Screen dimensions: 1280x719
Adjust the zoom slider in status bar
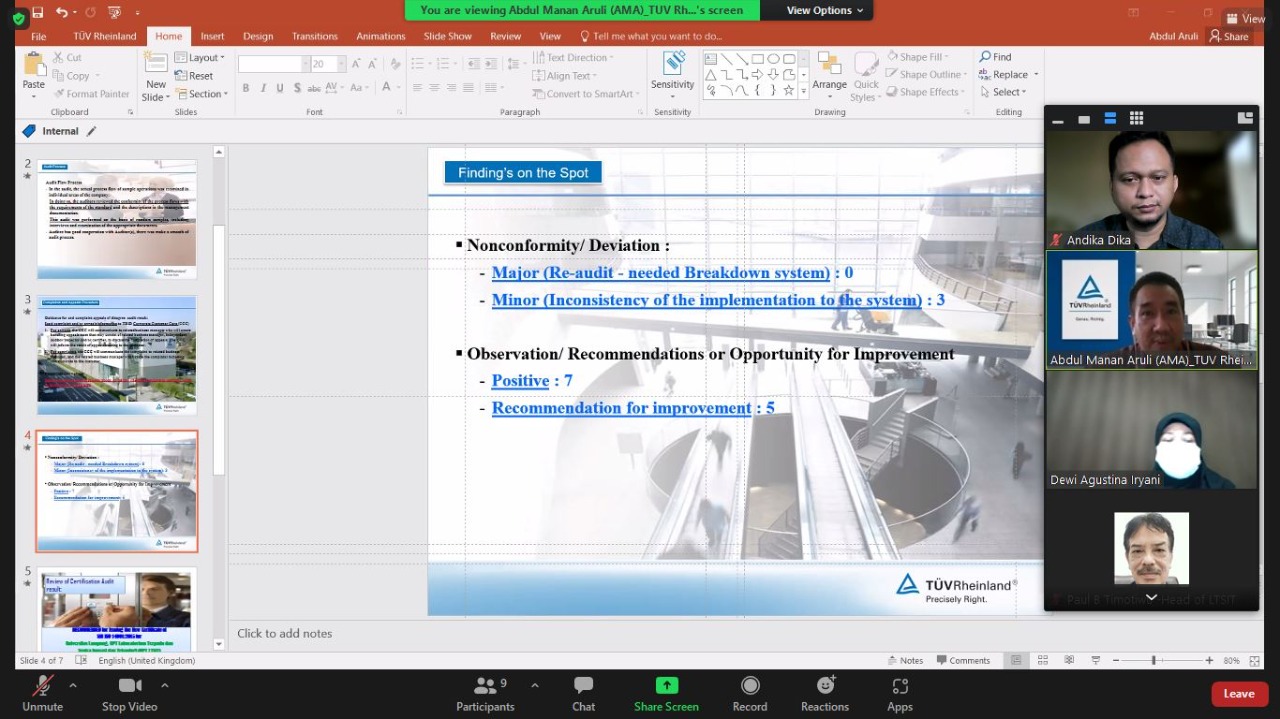1154,660
